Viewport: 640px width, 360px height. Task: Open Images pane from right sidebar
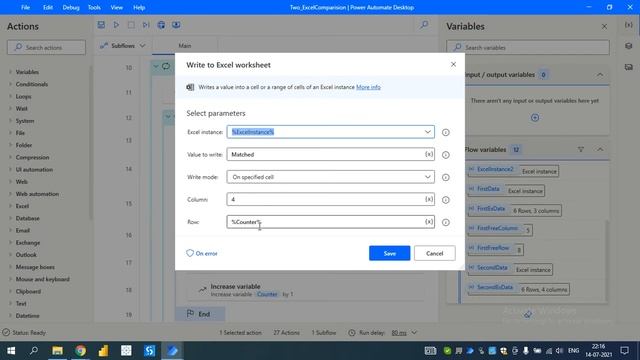tap(629, 67)
